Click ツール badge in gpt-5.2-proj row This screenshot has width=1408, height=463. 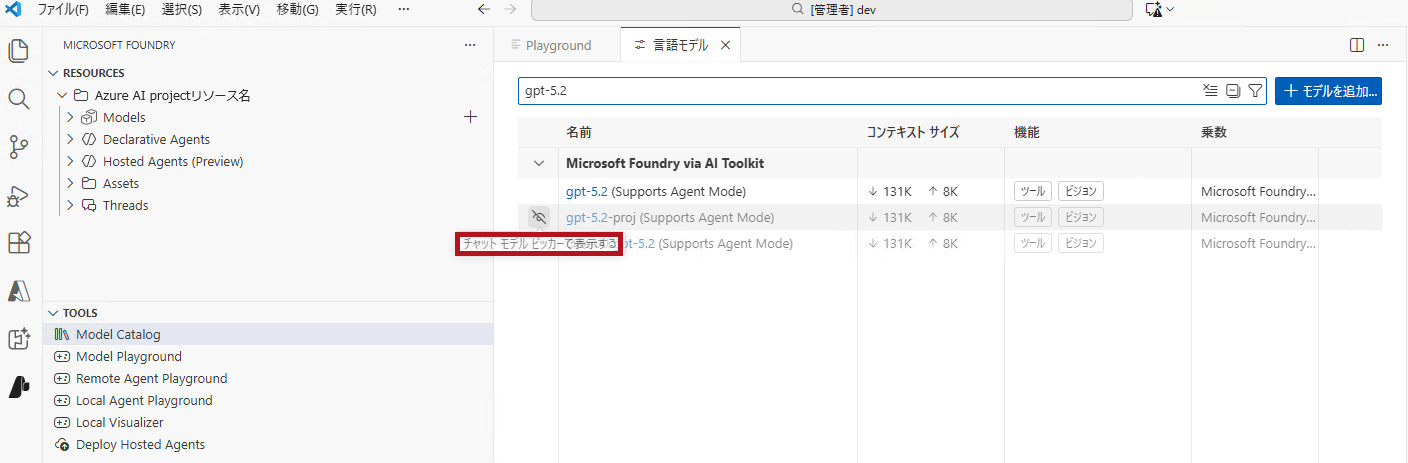point(1032,217)
